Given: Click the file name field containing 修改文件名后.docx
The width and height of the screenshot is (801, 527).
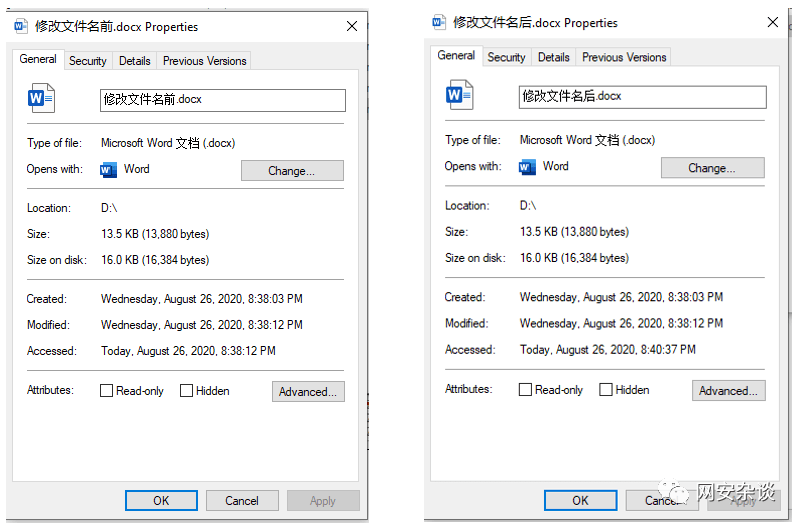Looking at the screenshot, I should 643,97.
